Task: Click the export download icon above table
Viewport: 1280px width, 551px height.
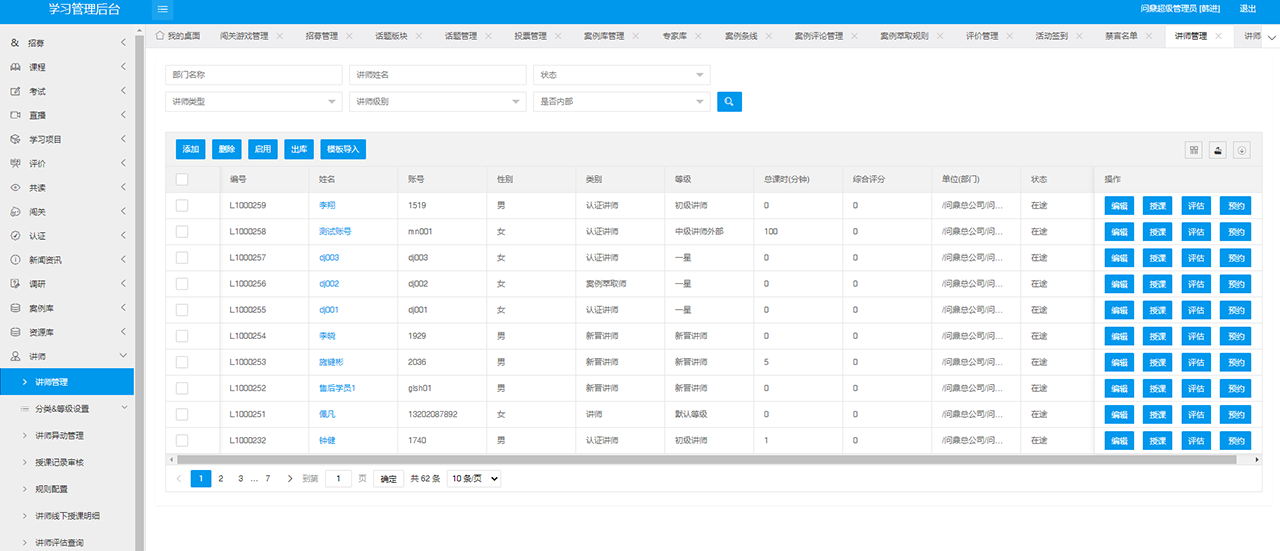Action: click(x=1242, y=150)
